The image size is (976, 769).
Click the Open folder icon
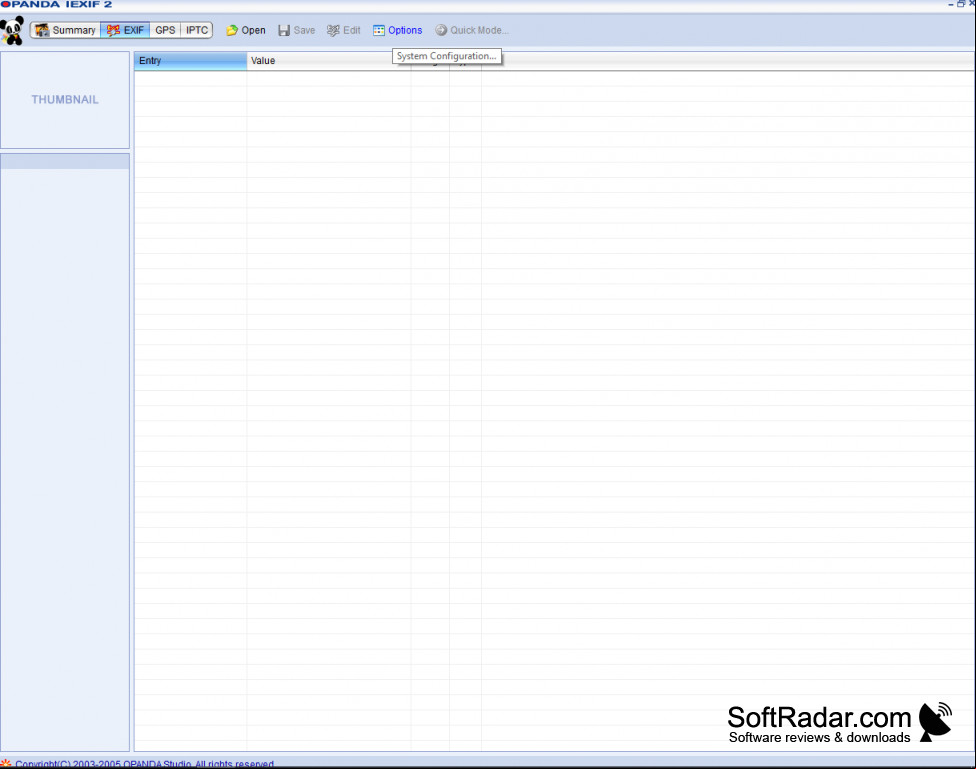tap(232, 31)
